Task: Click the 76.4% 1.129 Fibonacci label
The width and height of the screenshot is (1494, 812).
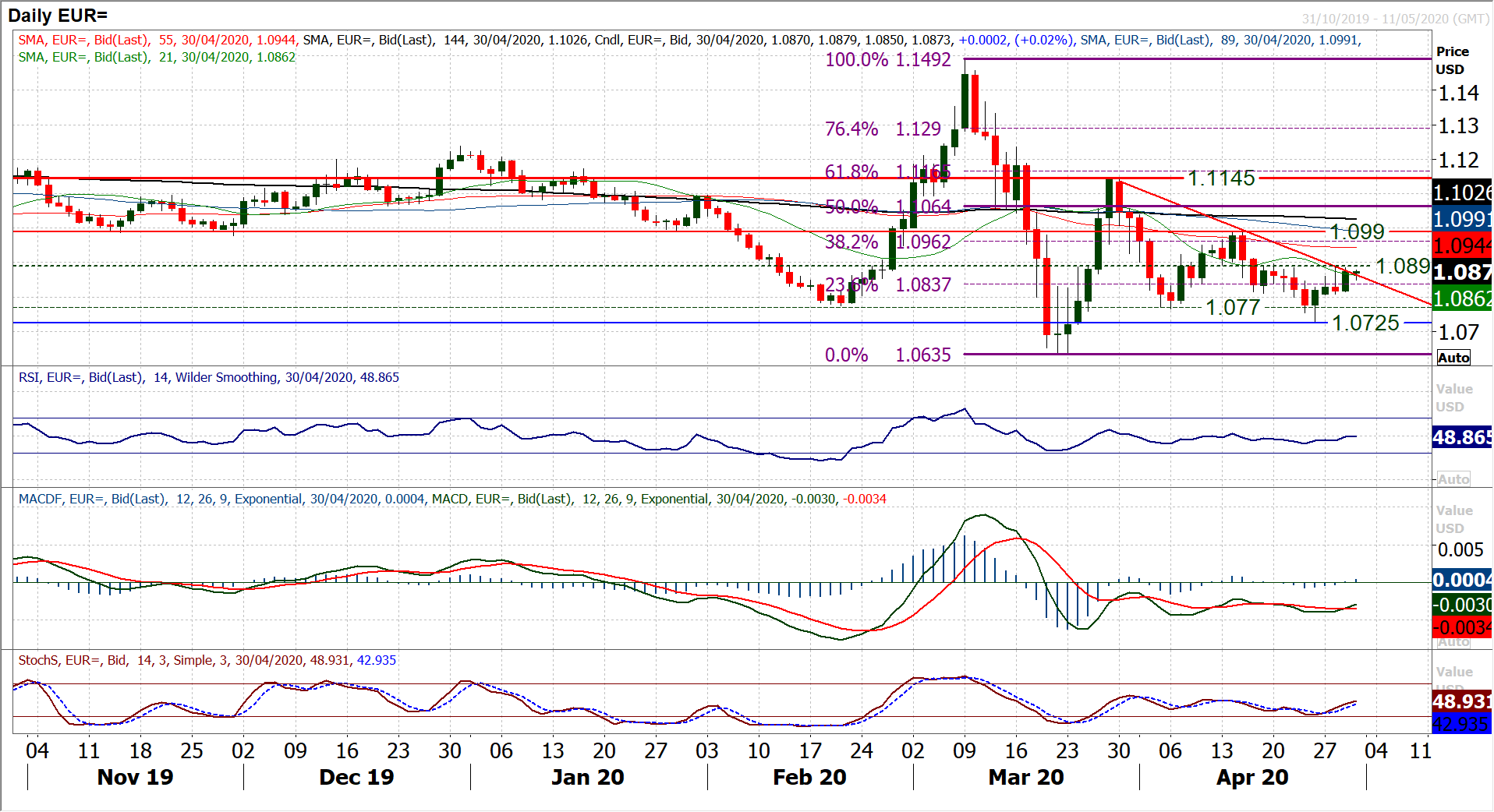Action: tap(883, 129)
